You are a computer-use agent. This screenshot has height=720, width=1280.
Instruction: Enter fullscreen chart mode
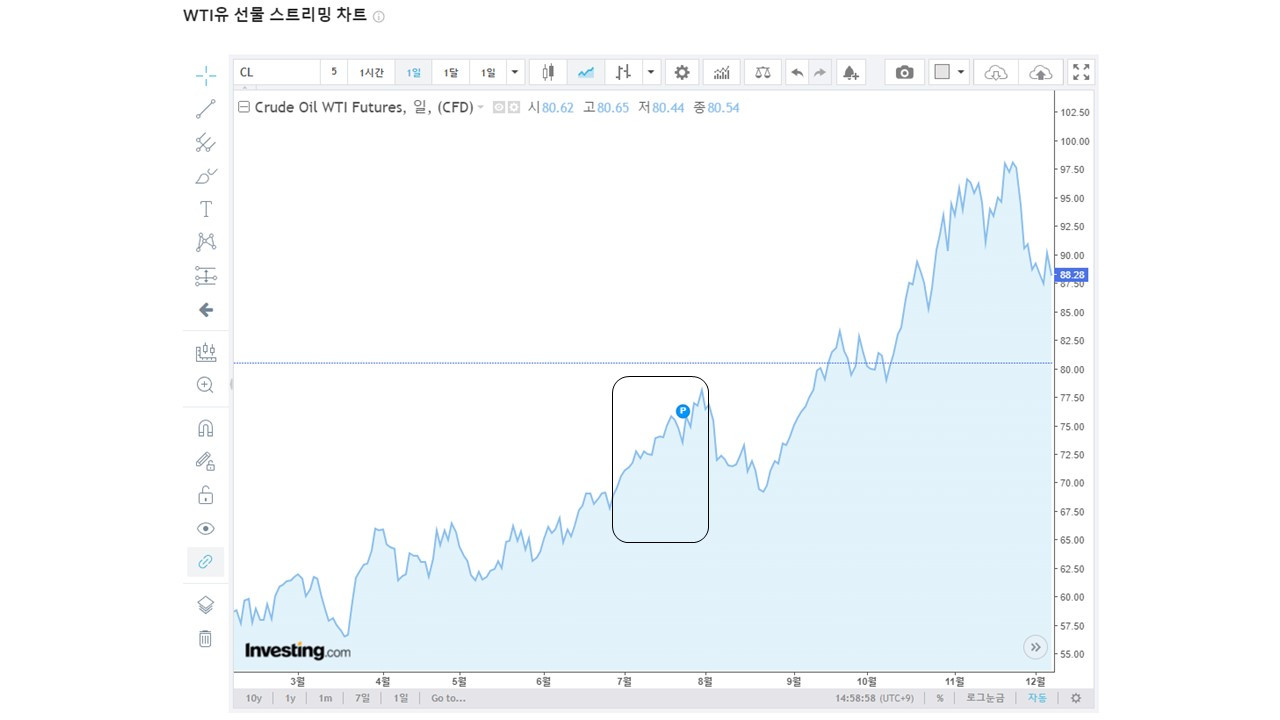(1081, 72)
